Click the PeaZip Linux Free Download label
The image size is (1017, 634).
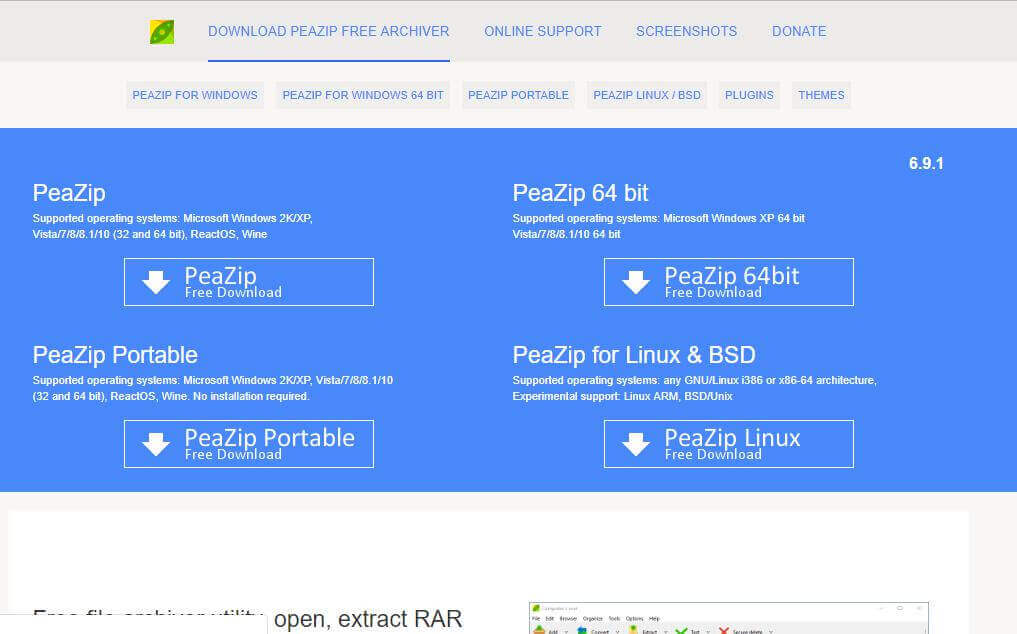(x=732, y=444)
